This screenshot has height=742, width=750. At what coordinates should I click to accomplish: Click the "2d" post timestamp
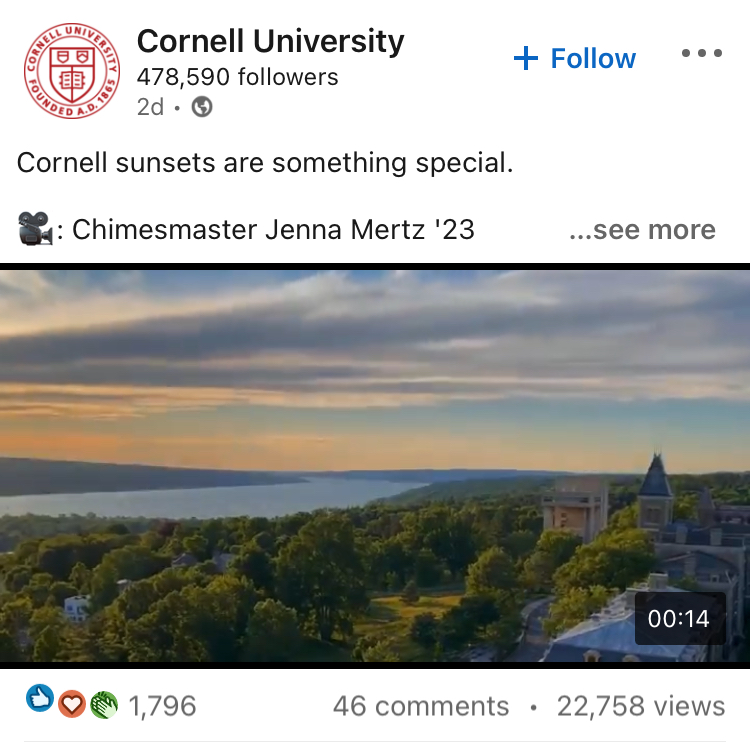(150, 107)
